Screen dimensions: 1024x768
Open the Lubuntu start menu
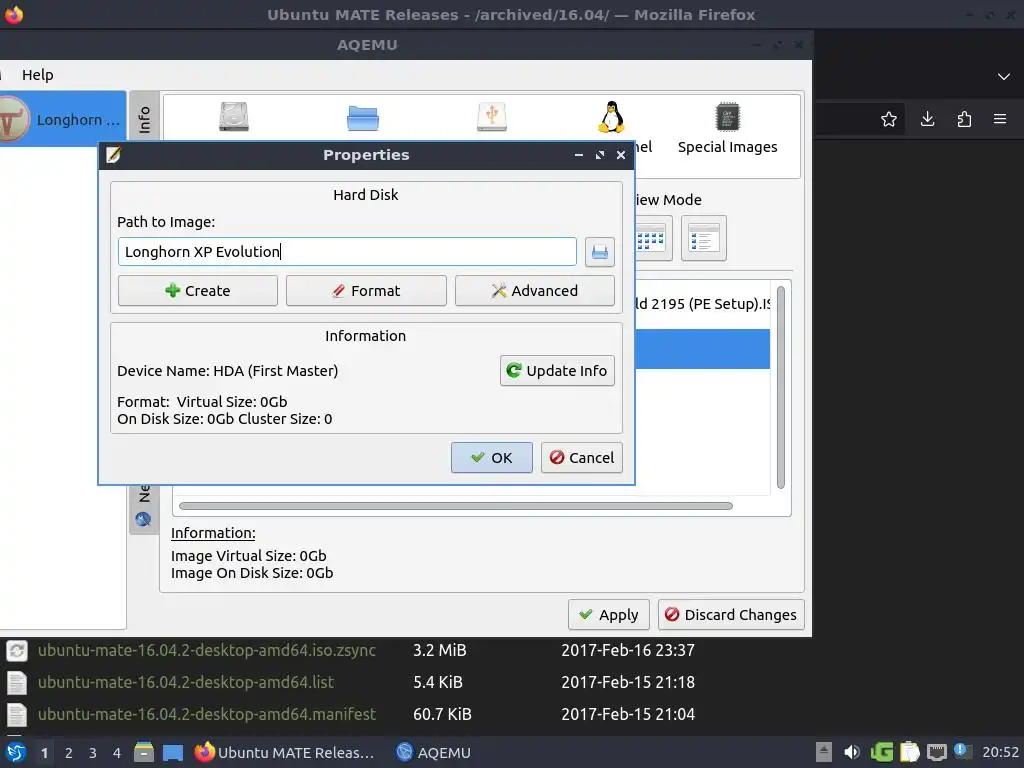click(x=15, y=752)
